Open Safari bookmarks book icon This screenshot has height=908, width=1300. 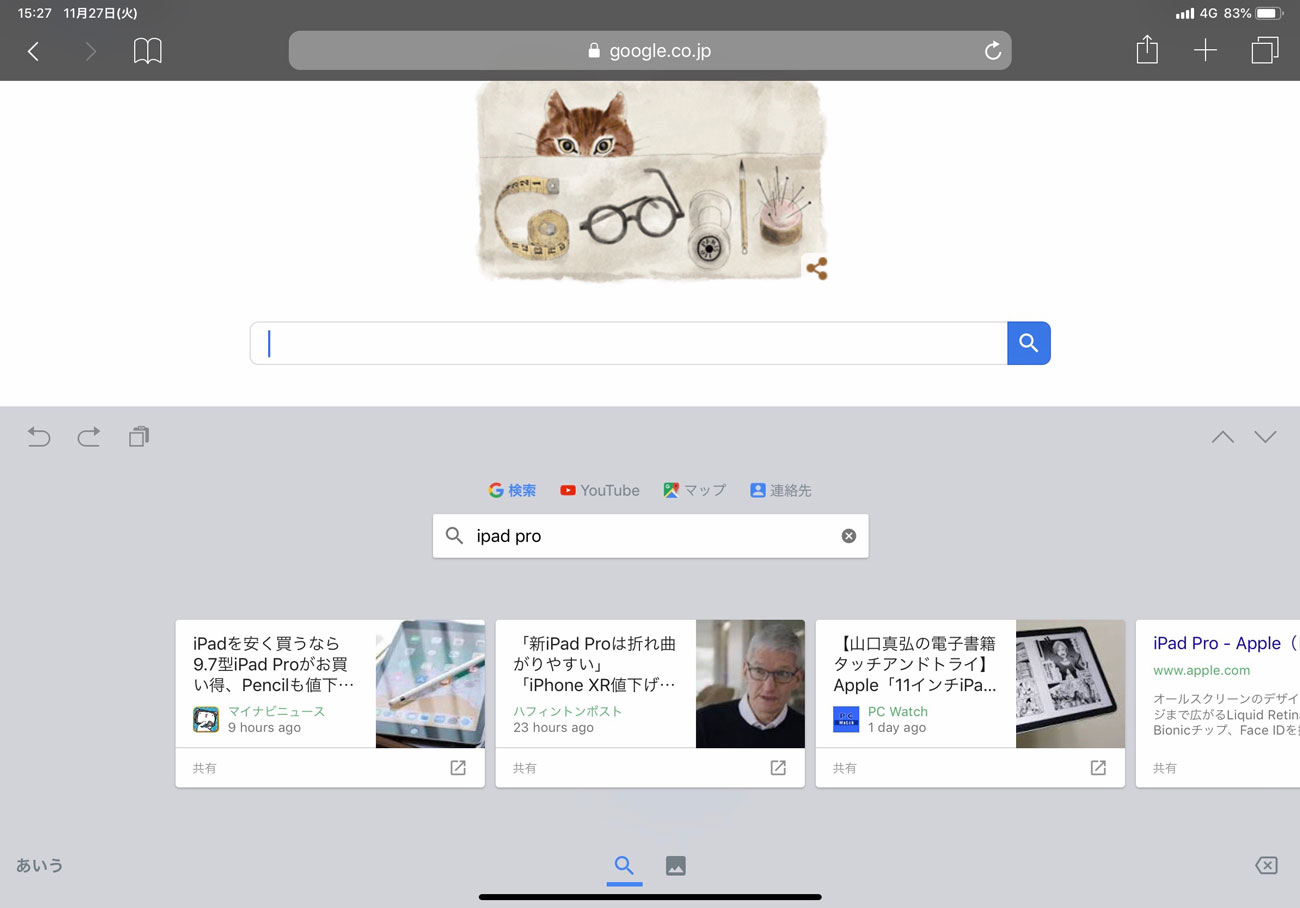pyautogui.click(x=148, y=51)
